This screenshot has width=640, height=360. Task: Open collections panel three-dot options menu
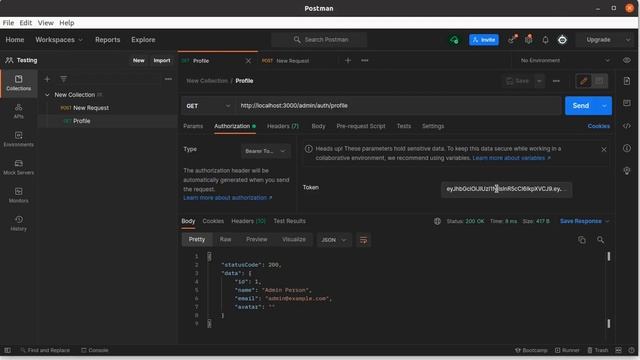168,79
